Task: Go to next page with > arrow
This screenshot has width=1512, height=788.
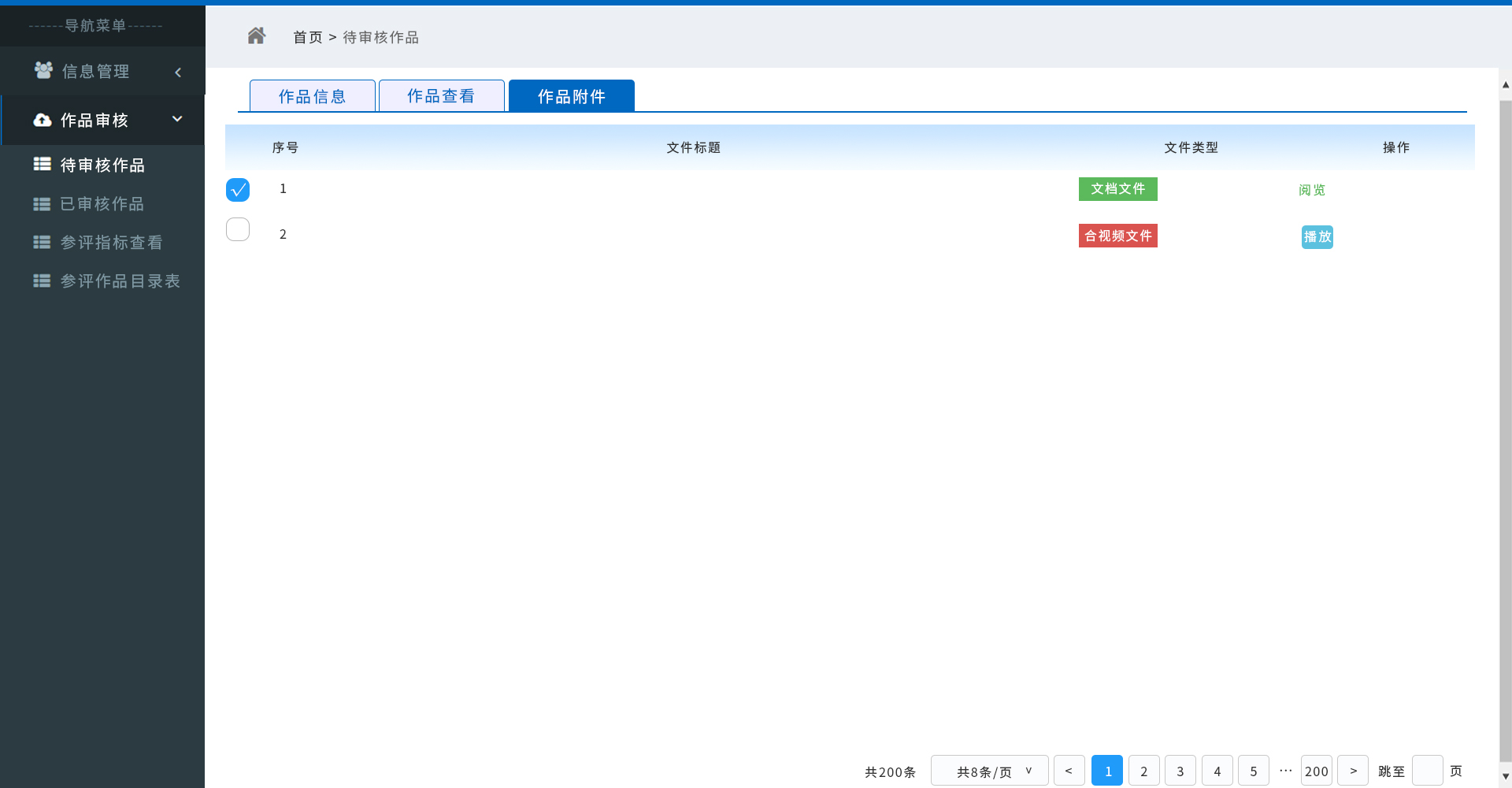Action: pyautogui.click(x=1353, y=771)
